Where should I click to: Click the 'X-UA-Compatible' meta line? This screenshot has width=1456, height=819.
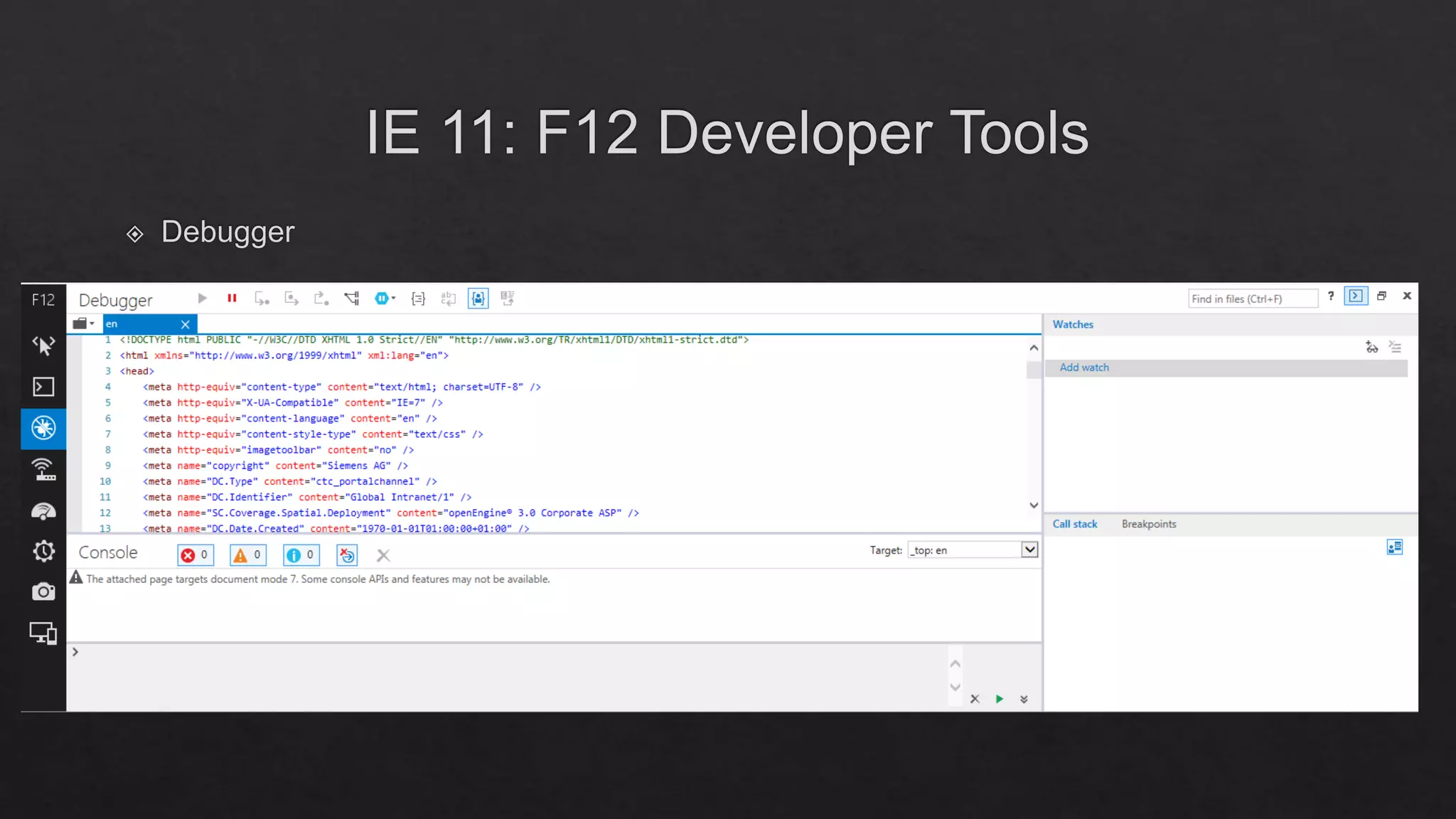(x=292, y=402)
